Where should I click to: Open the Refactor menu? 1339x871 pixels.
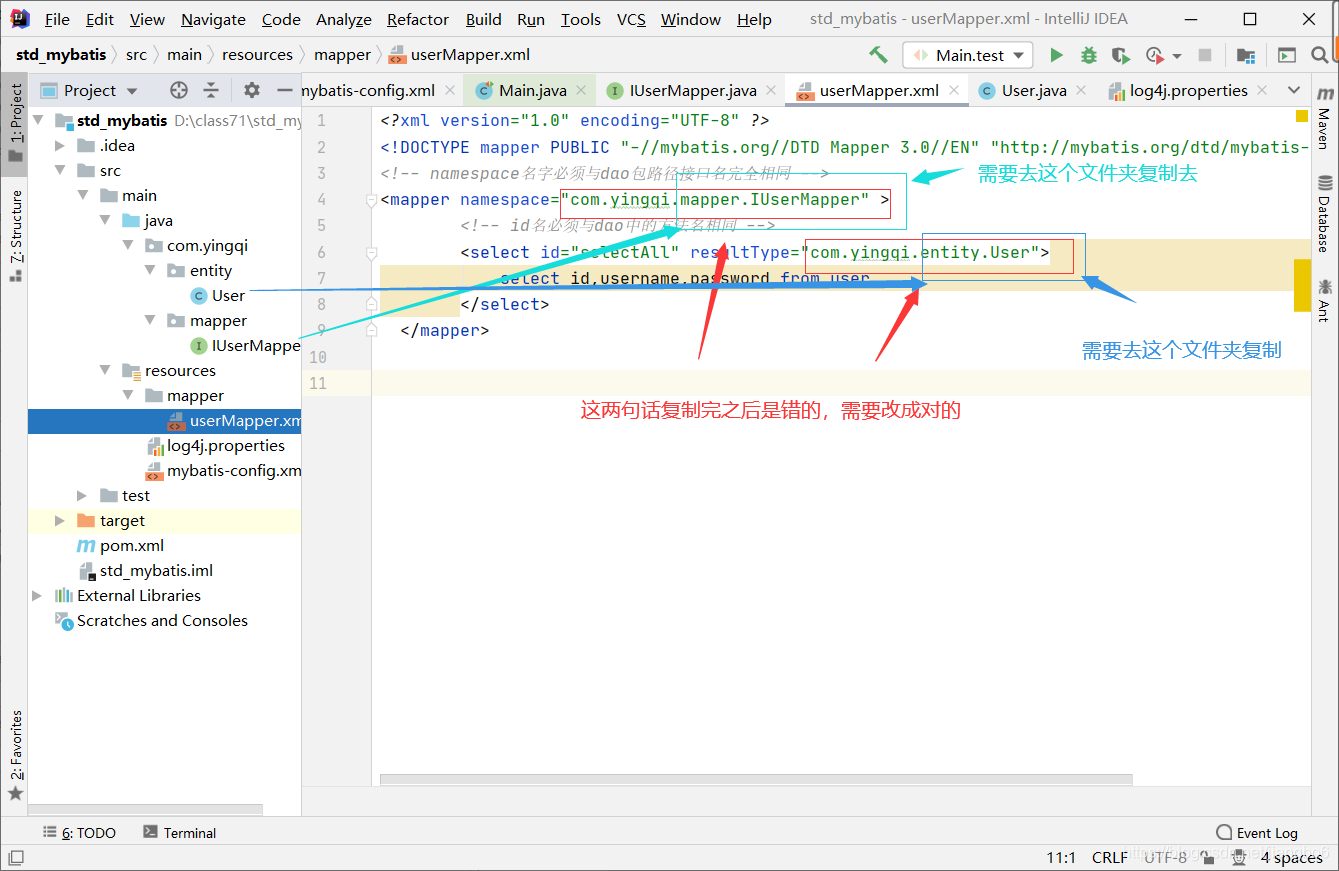(x=418, y=19)
